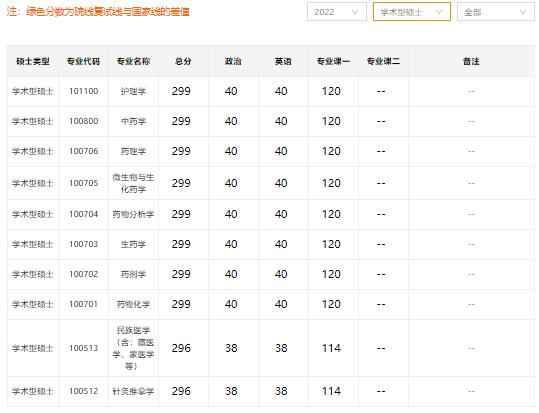Screen dimensions: 539x413
Task: Click the 药物化学 major name
Action: 133,304
